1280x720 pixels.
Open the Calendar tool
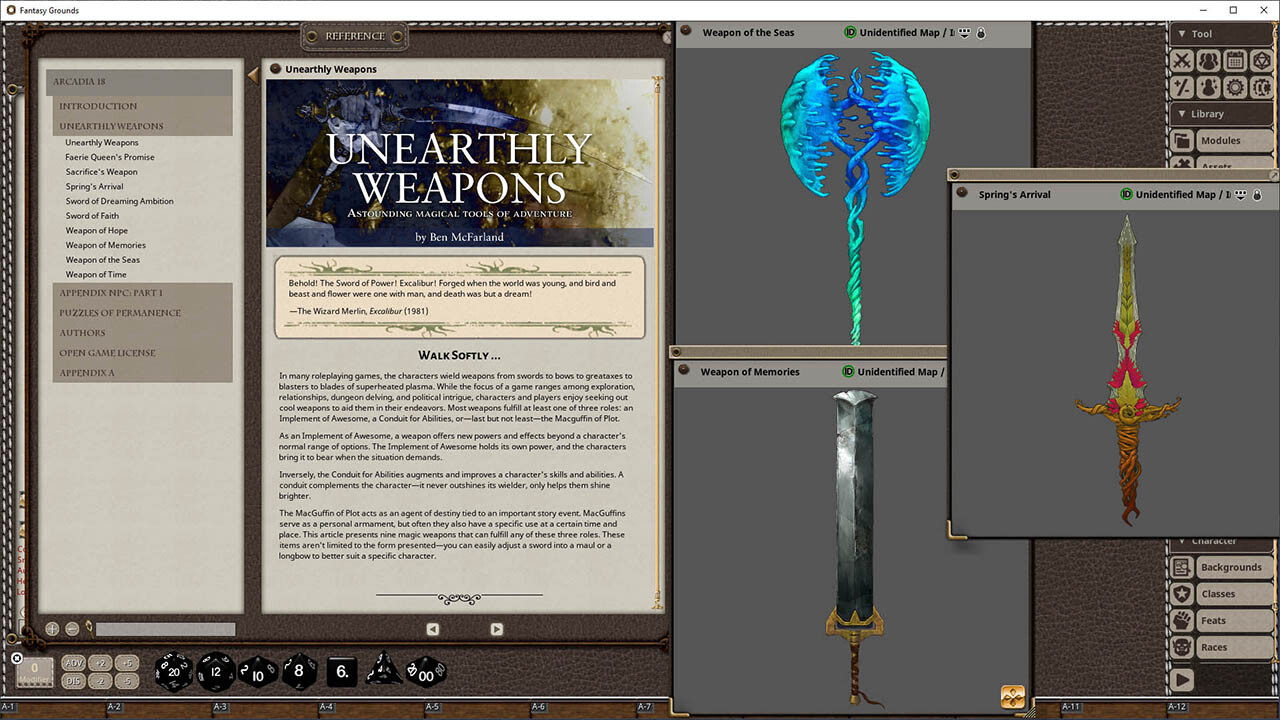[1235, 61]
